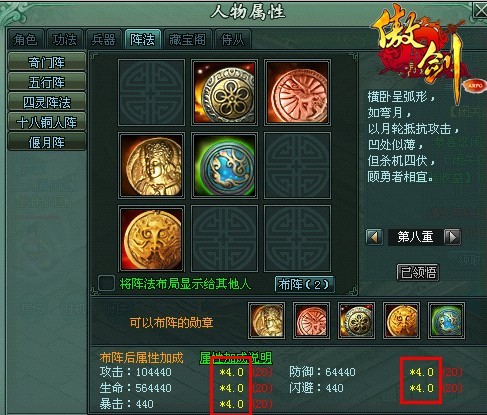Go to previous formation level with left arrow
The image size is (487, 415).
pyautogui.click(x=374, y=237)
